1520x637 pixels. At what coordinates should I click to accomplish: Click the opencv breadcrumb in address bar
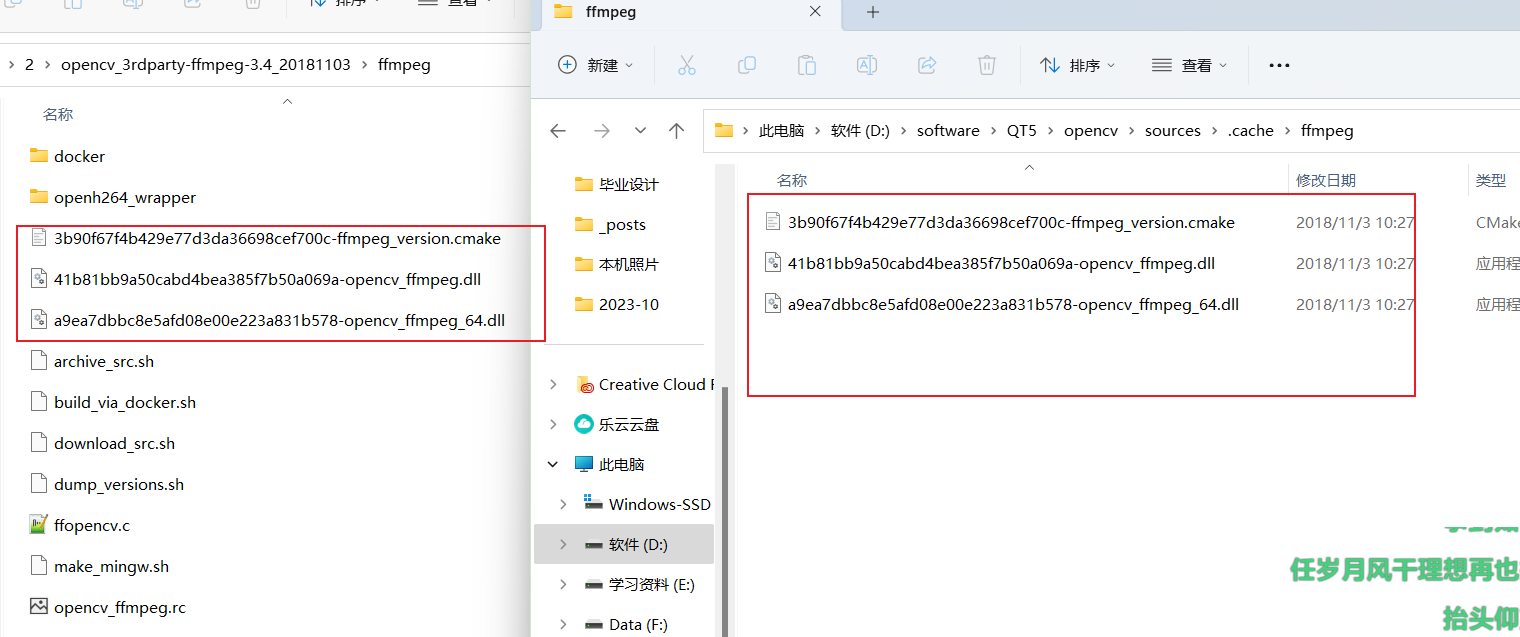click(1090, 131)
